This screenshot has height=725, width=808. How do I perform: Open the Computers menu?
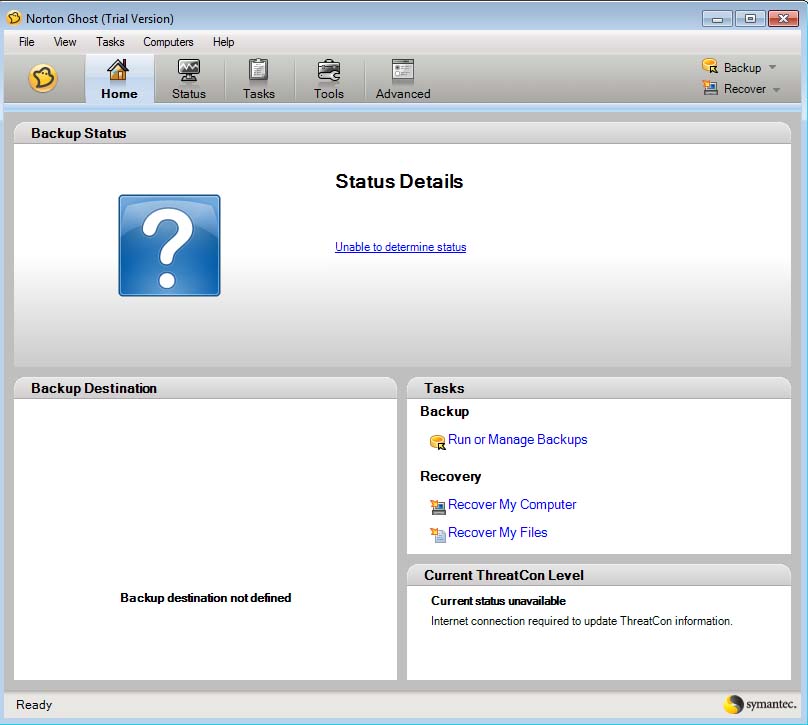(x=168, y=42)
